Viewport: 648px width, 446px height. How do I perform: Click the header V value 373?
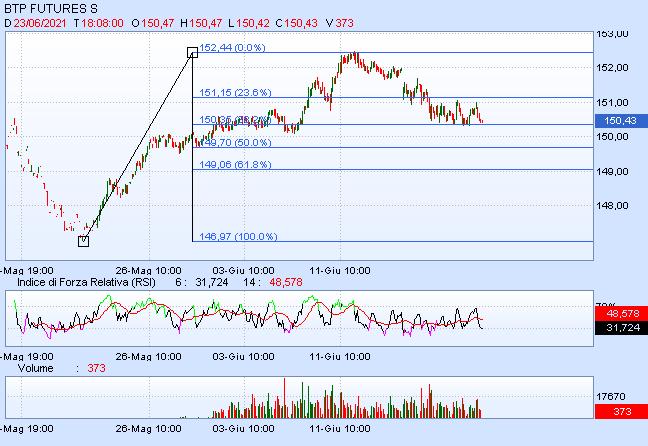(345, 23)
